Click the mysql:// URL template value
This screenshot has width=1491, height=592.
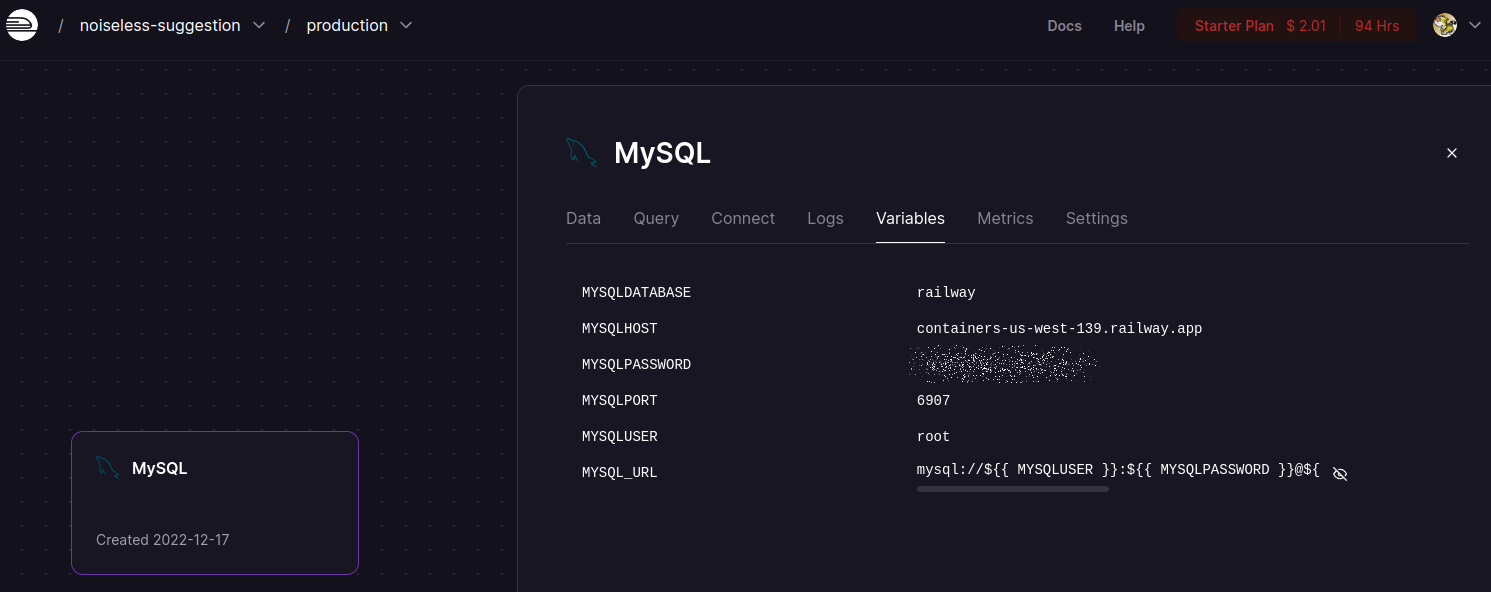[1119, 470]
